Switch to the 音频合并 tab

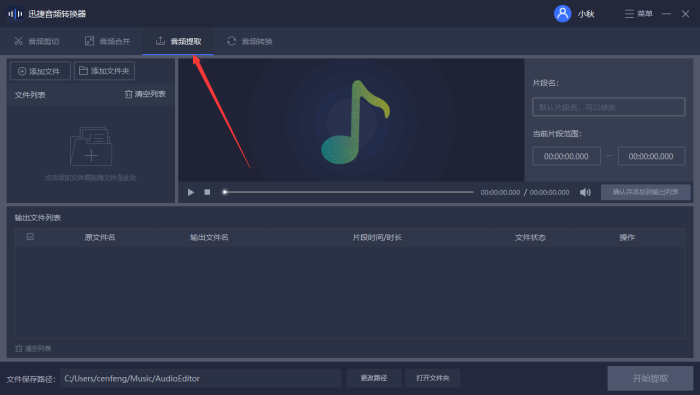pyautogui.click(x=108, y=42)
